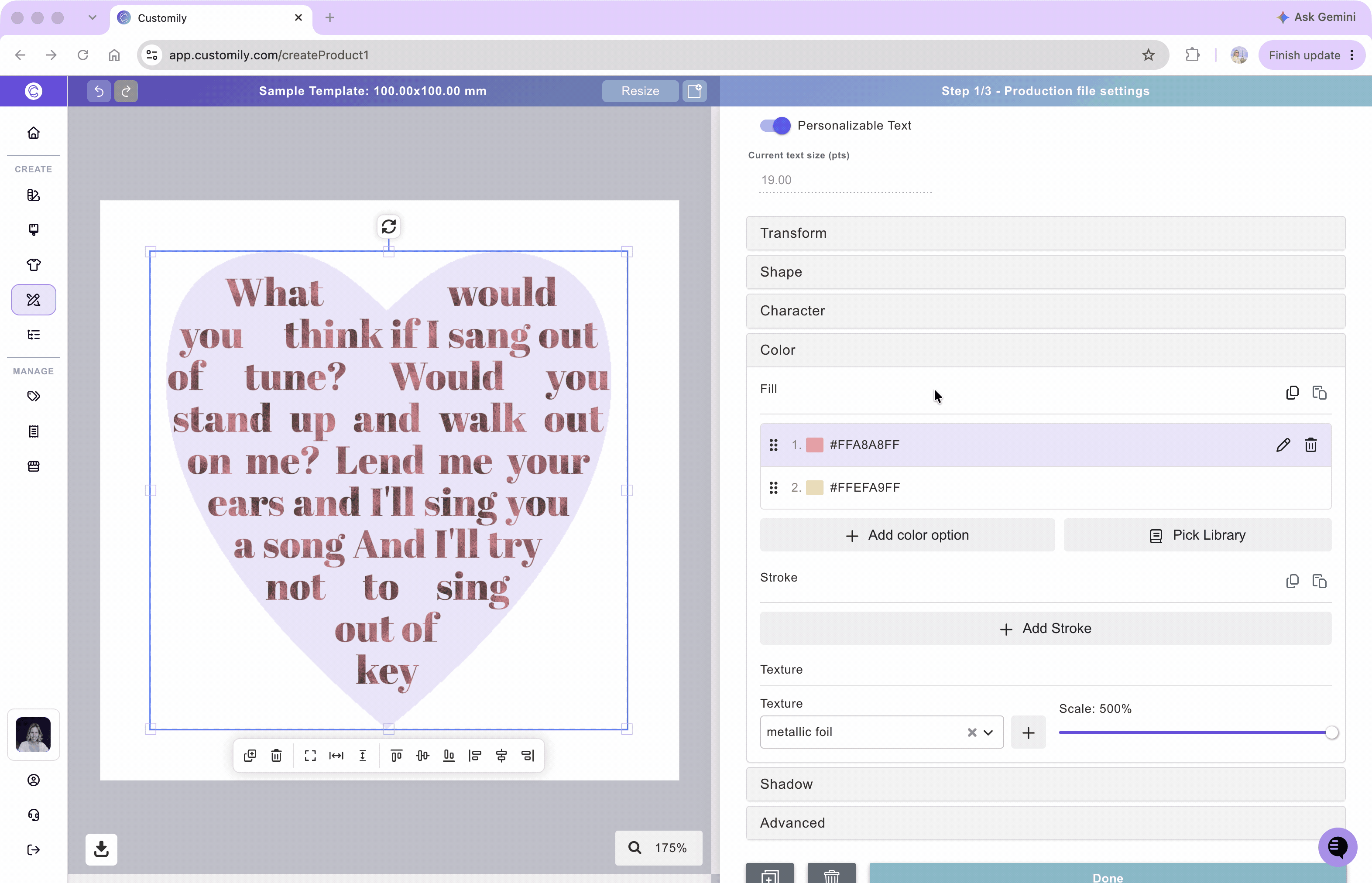Expand the Shape section
The image size is (1372, 883).
point(1046,272)
